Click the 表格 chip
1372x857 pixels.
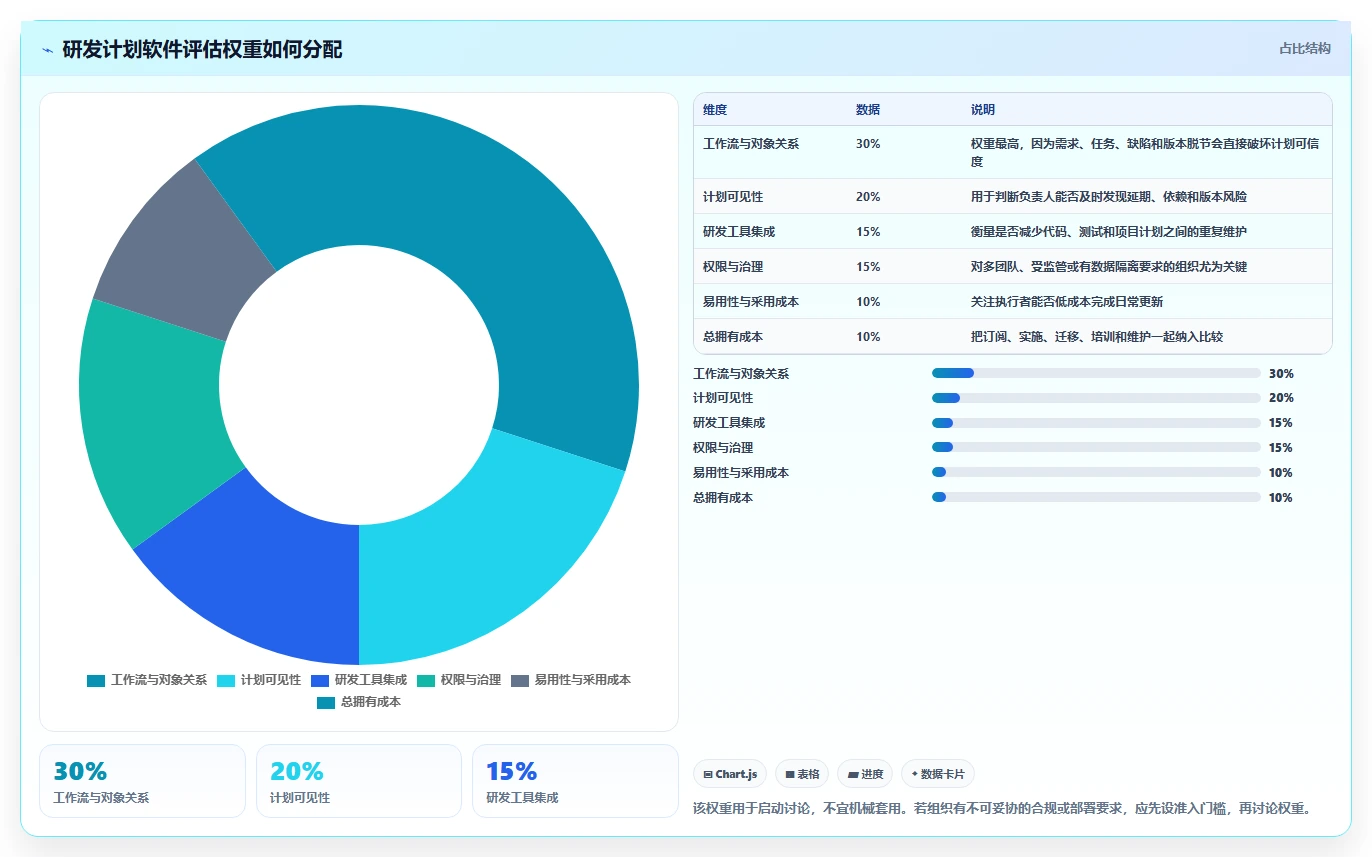[x=802, y=774]
